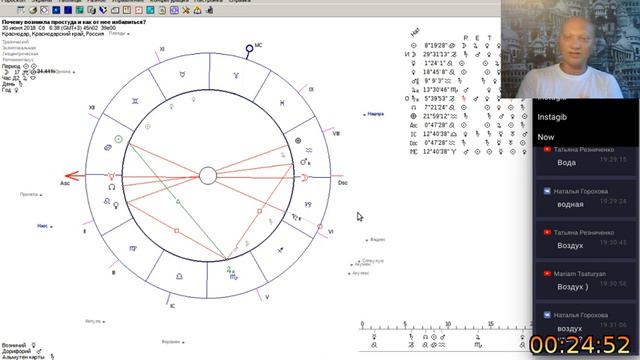This screenshot has width=640, height=360.
Task: Select the Jupiter glyph at the chart bottom
Action: point(230,269)
